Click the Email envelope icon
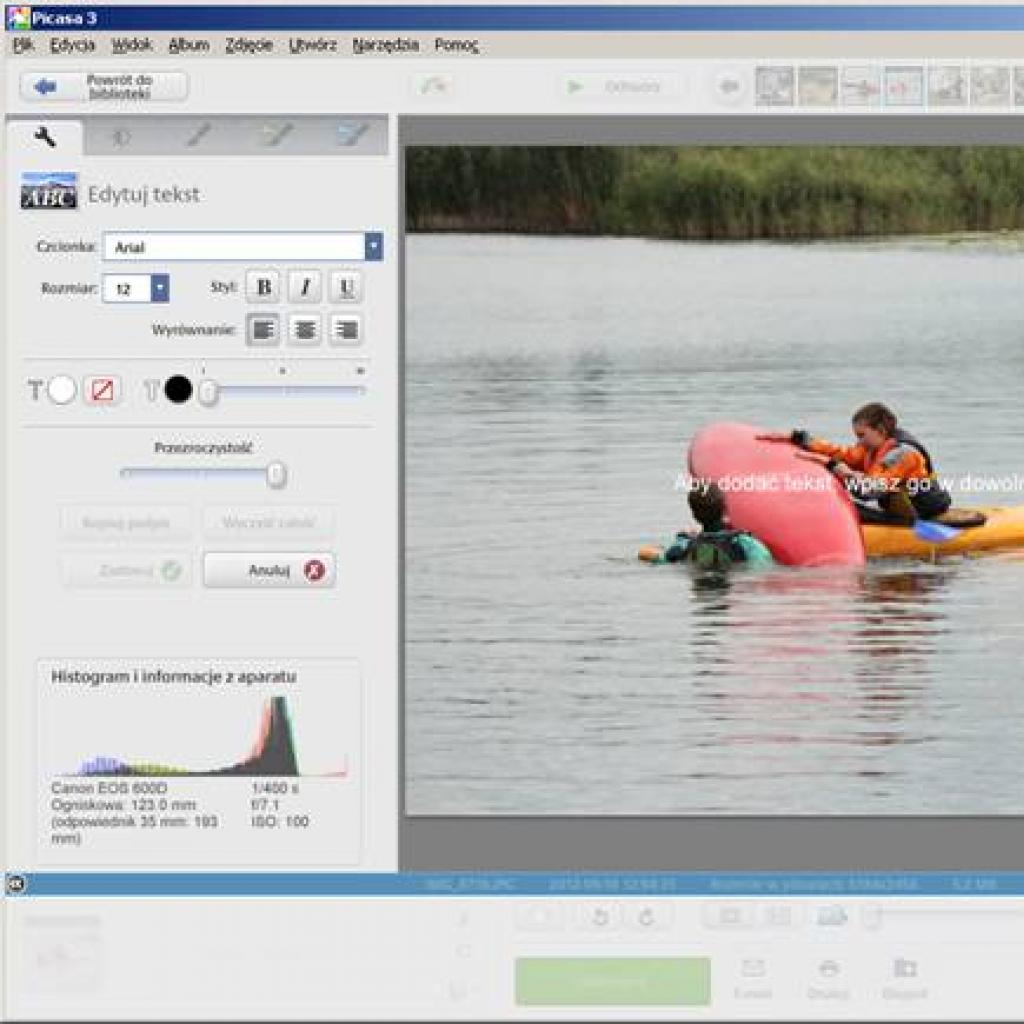 (x=753, y=967)
